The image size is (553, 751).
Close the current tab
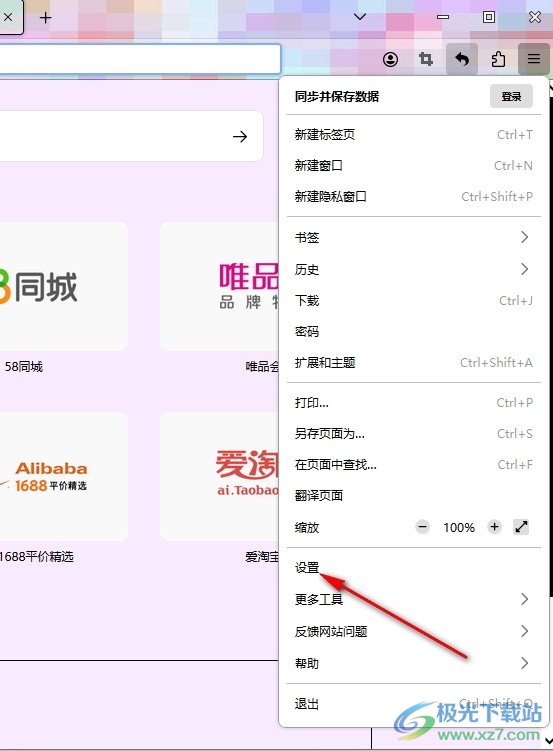[8, 17]
